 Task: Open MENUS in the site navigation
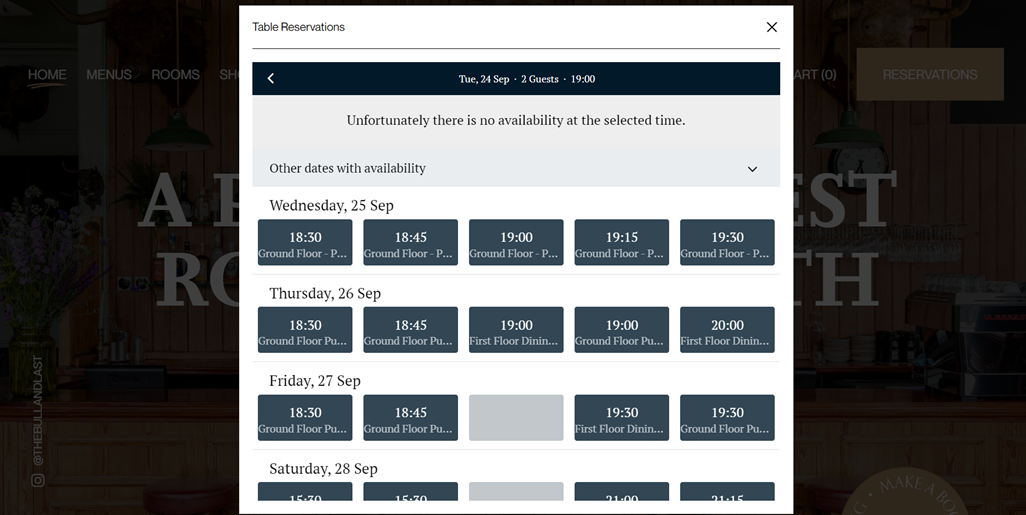[x=109, y=75]
